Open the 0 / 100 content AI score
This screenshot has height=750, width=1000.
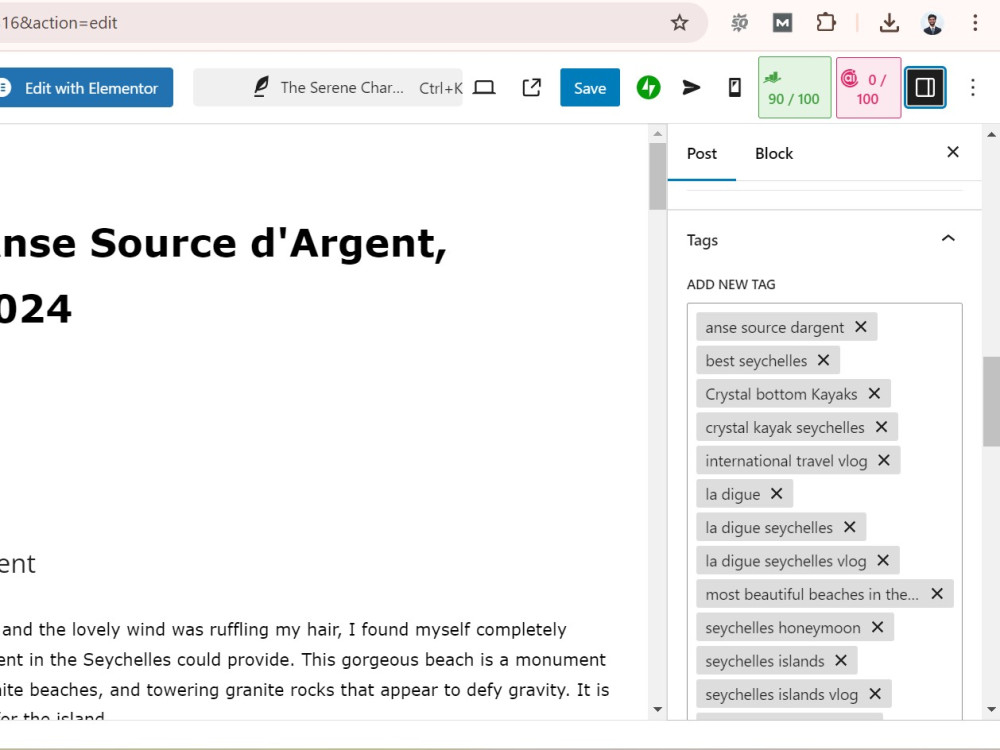tap(869, 87)
